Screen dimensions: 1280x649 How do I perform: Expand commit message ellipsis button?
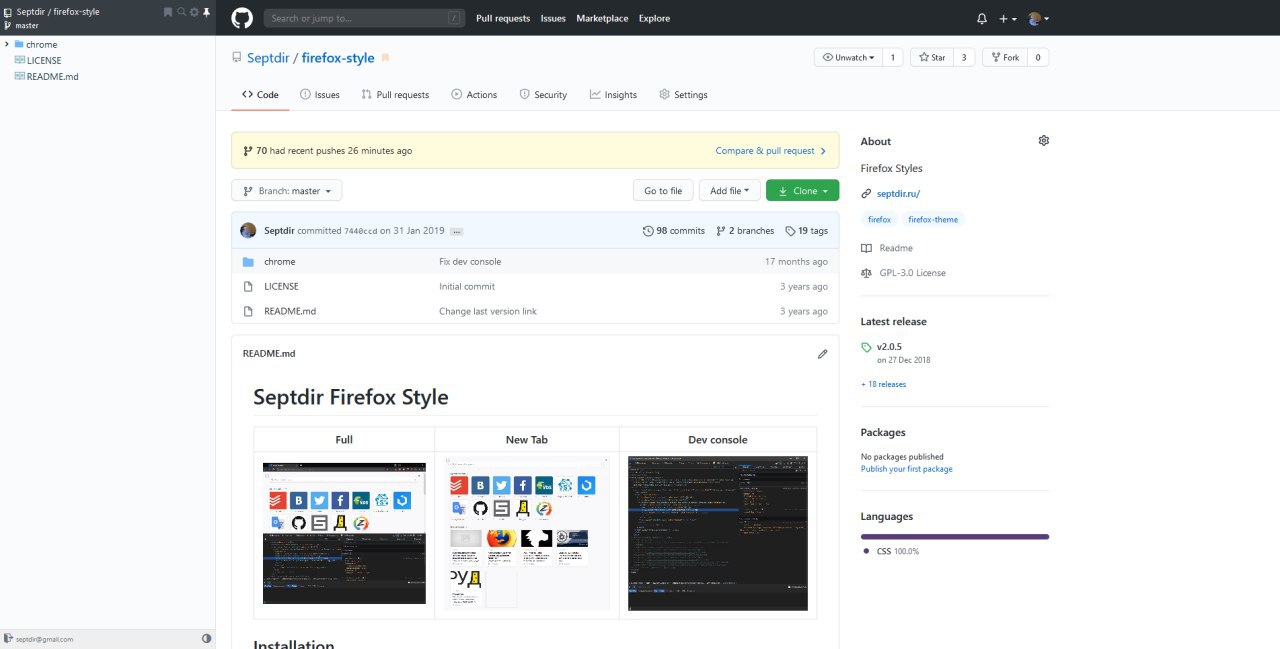456,231
